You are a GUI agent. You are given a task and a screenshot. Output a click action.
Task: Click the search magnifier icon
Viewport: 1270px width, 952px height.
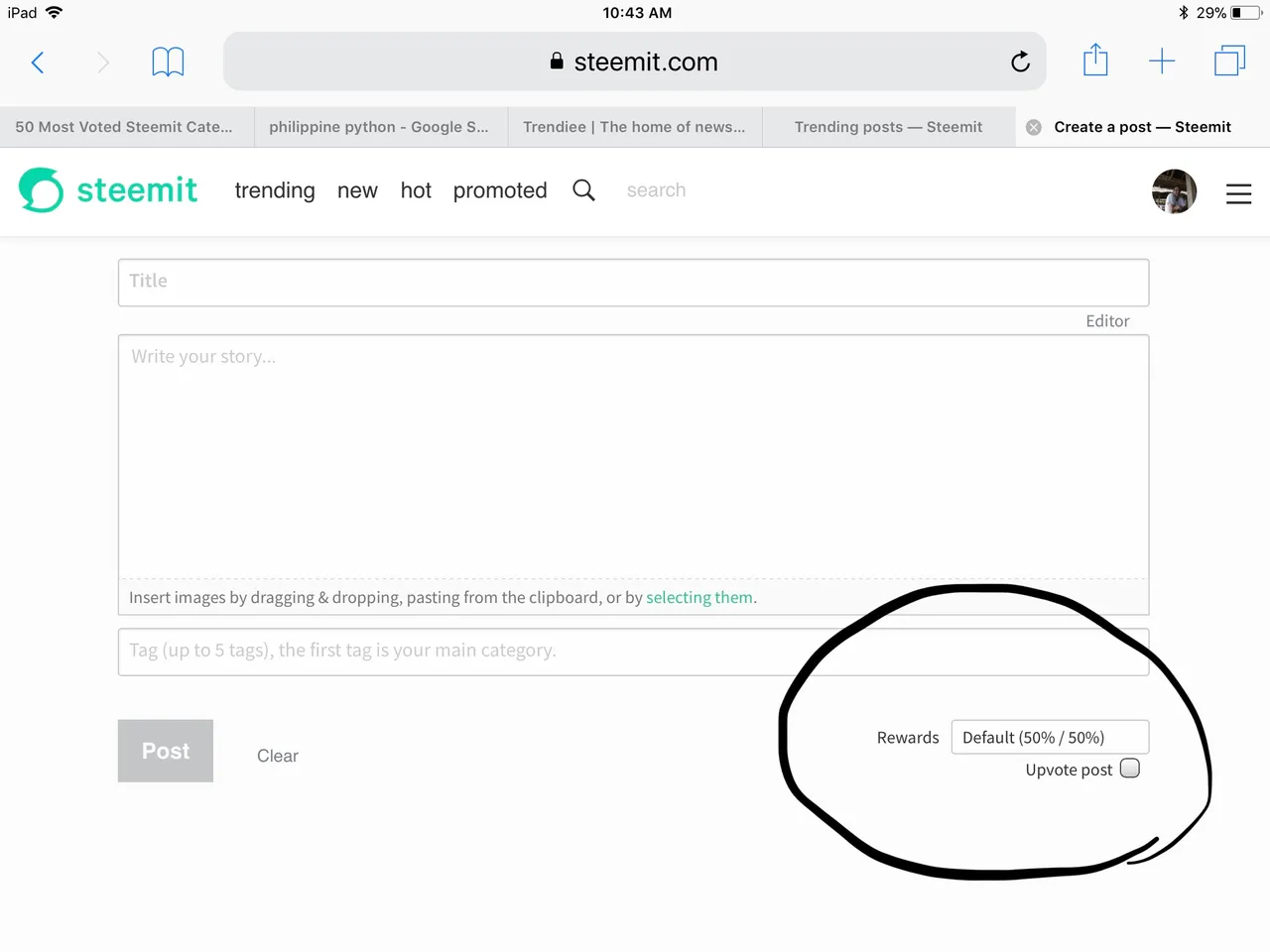pyautogui.click(x=584, y=190)
